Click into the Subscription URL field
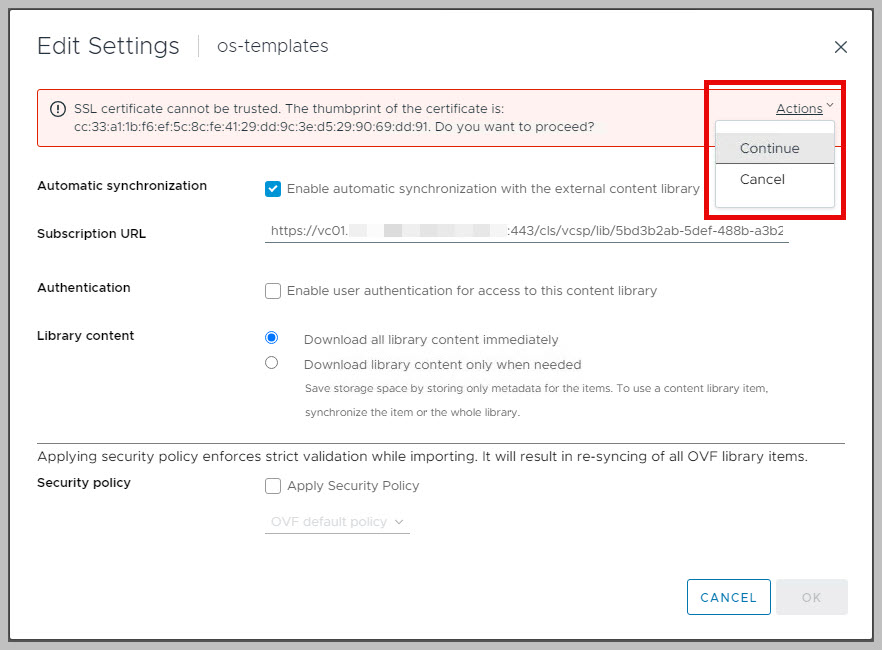Image resolution: width=882 pixels, height=650 pixels. point(526,231)
